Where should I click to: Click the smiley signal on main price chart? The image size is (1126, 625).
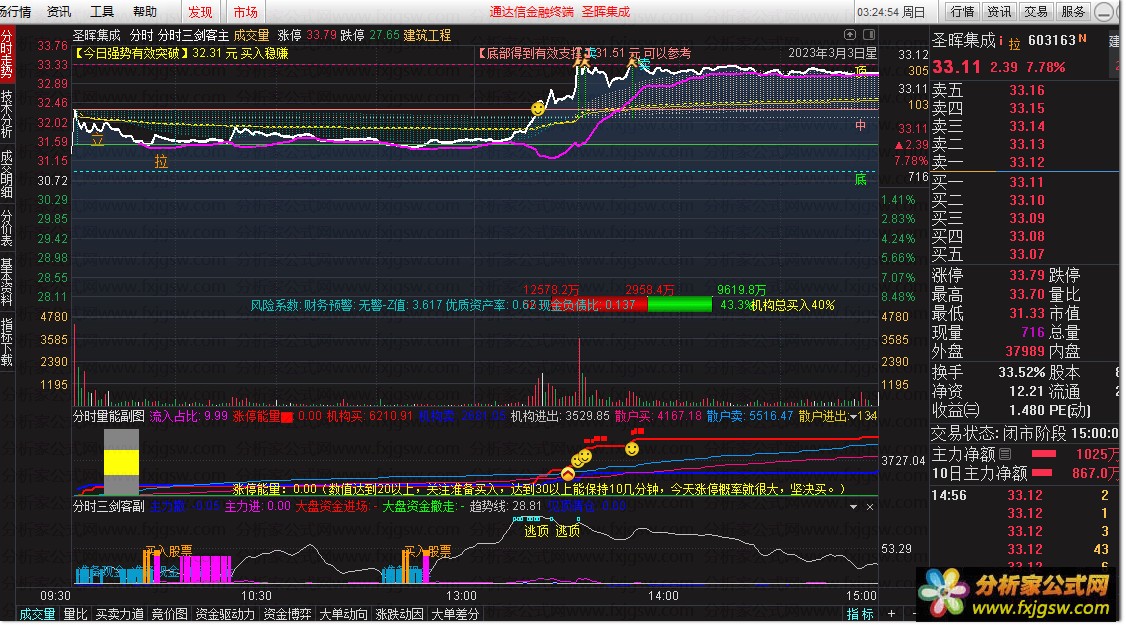(x=537, y=108)
